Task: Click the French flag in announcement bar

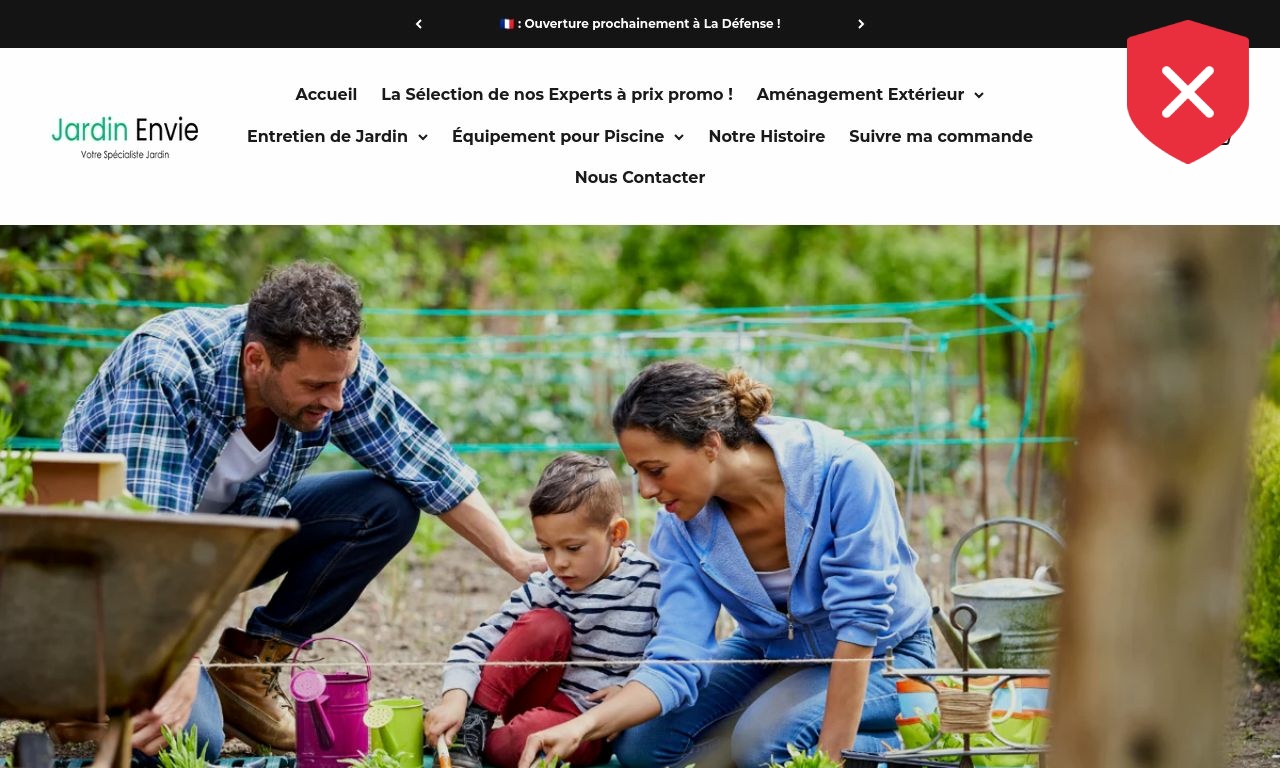Action: 507,24
